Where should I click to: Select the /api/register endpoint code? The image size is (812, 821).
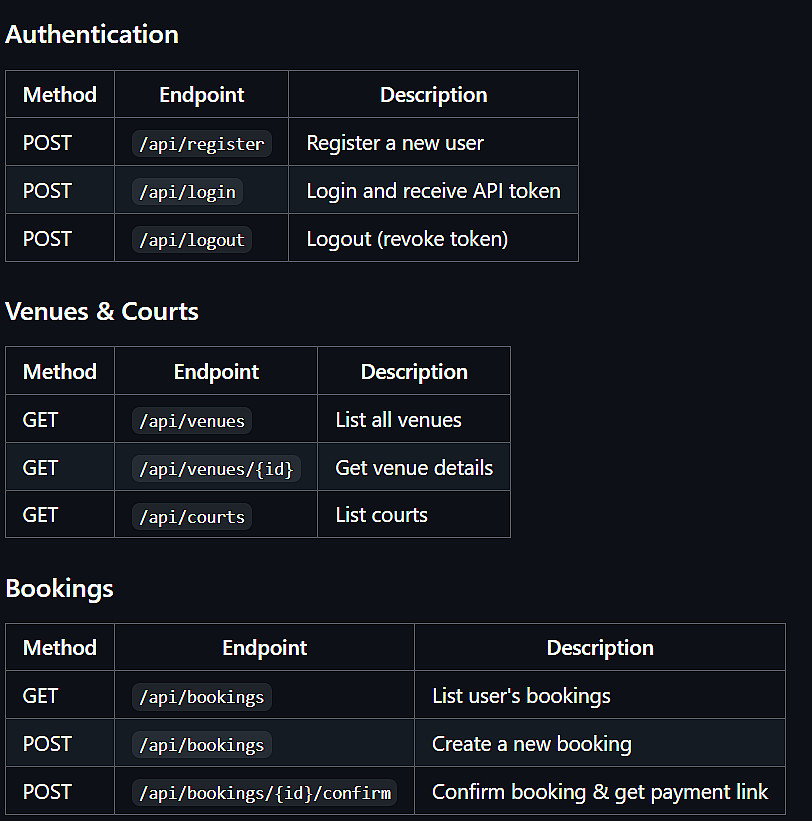201,143
